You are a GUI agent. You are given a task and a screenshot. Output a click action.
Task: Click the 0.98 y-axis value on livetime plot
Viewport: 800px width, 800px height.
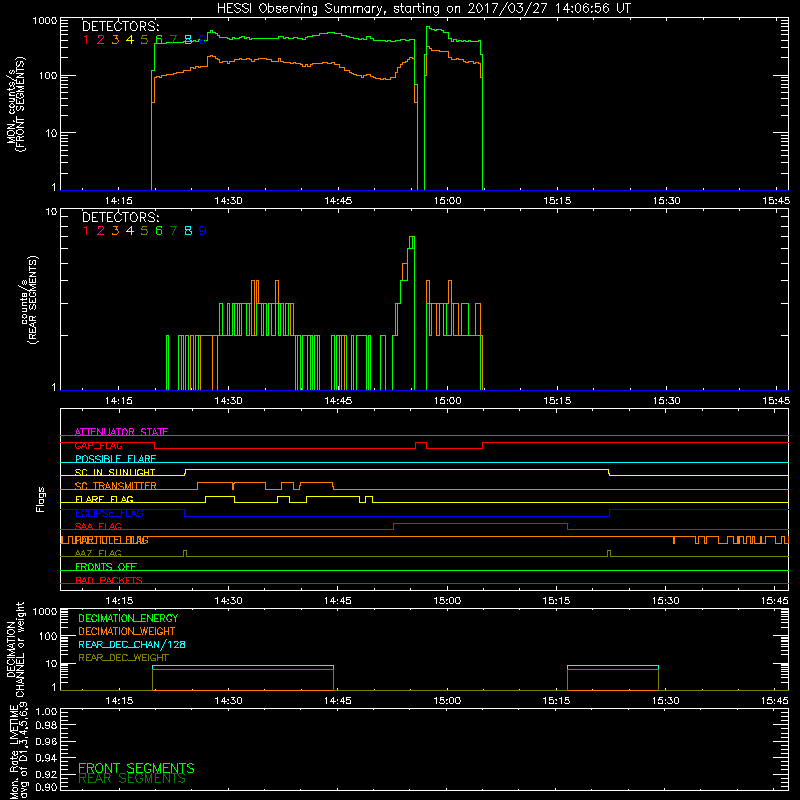pyautogui.click(x=46, y=725)
